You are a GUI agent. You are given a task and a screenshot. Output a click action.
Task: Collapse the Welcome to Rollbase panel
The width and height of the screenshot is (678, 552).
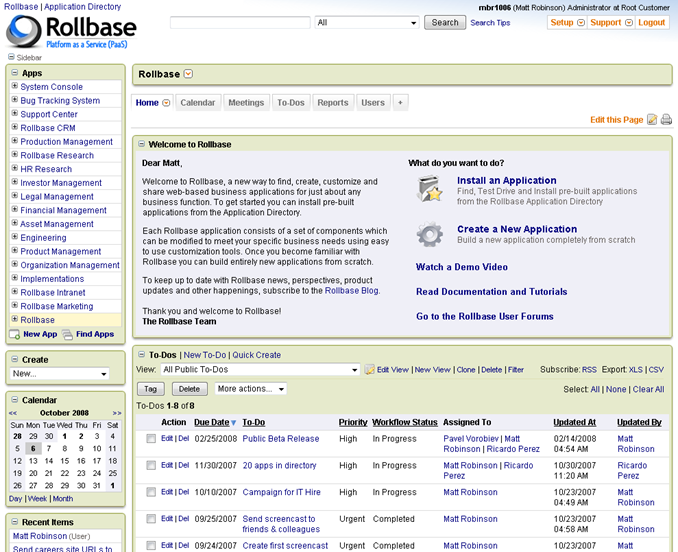141,144
